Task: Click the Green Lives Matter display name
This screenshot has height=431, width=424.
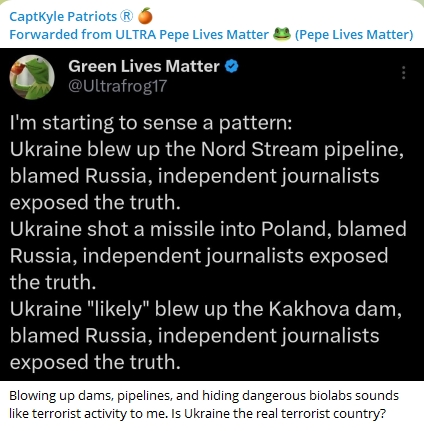Action: 144,66
